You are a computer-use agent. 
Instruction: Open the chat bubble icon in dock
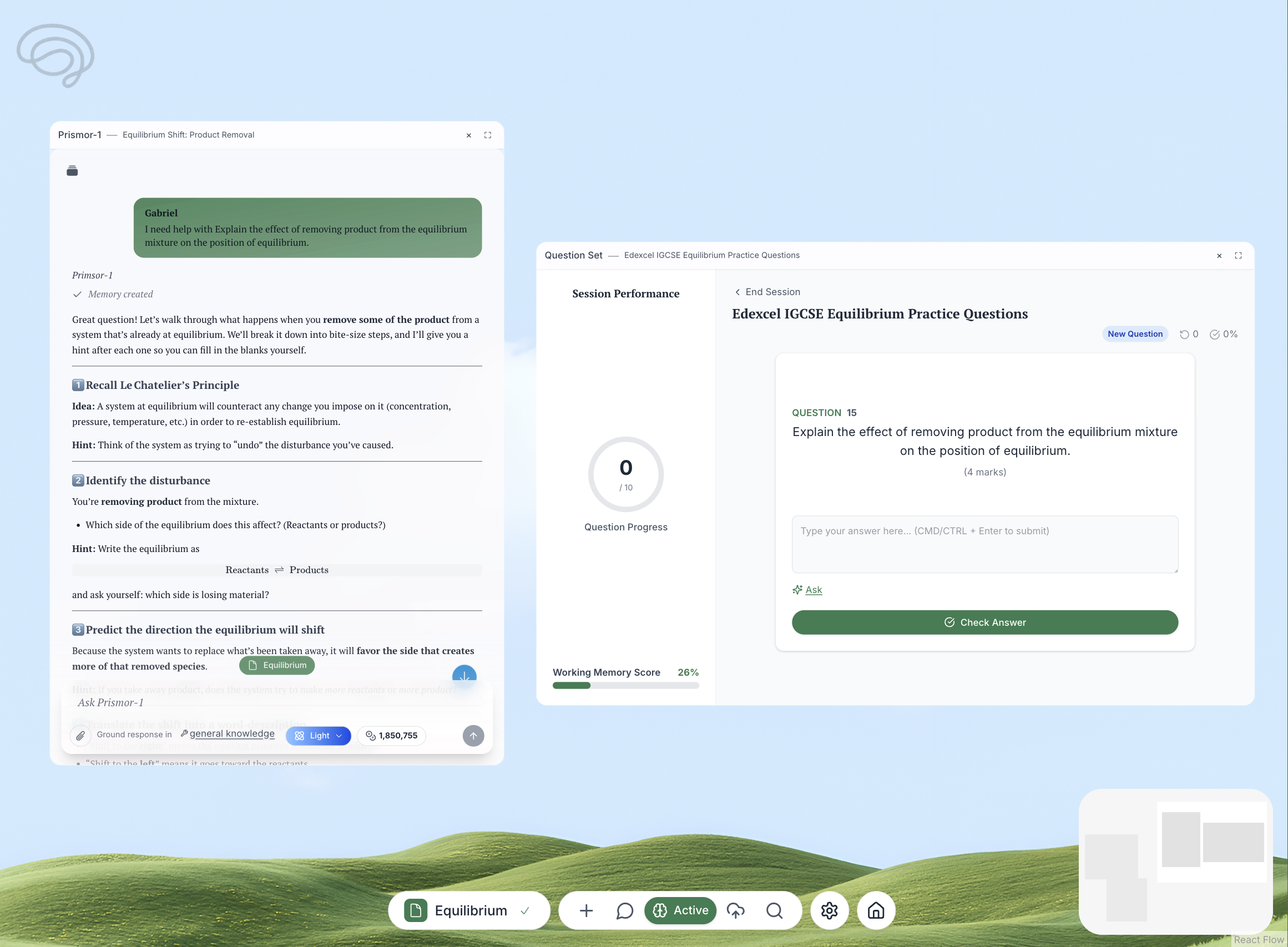(x=624, y=910)
